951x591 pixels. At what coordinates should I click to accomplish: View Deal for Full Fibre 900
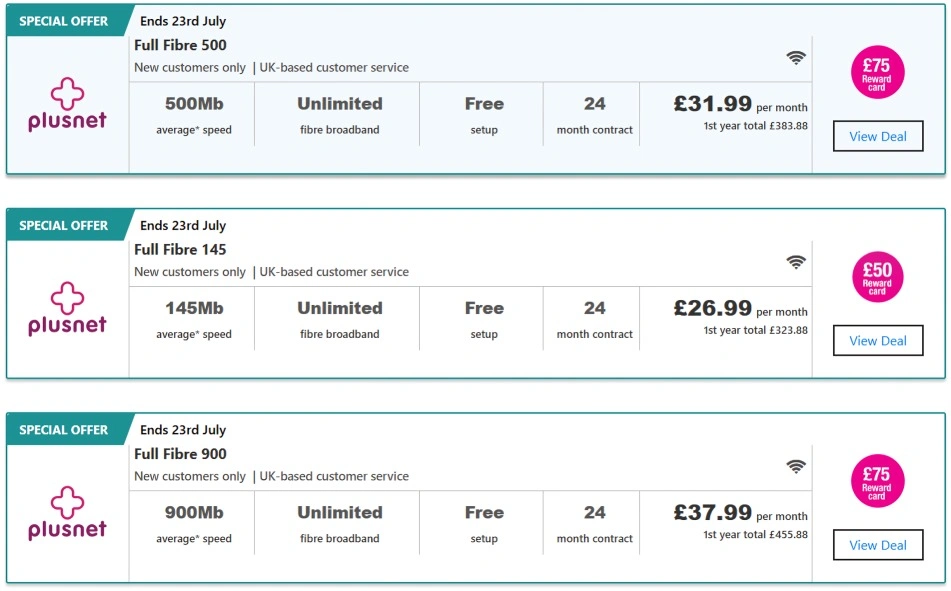[x=878, y=545]
